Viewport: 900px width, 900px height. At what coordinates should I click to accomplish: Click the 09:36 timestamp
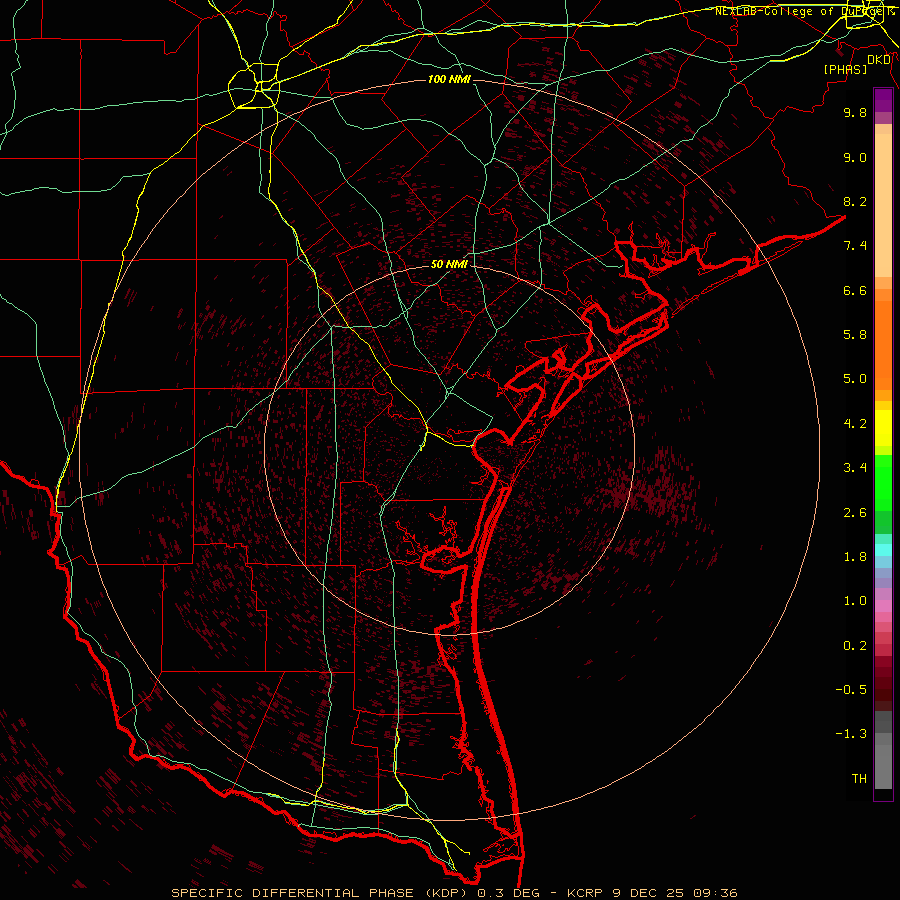[x=715, y=893]
